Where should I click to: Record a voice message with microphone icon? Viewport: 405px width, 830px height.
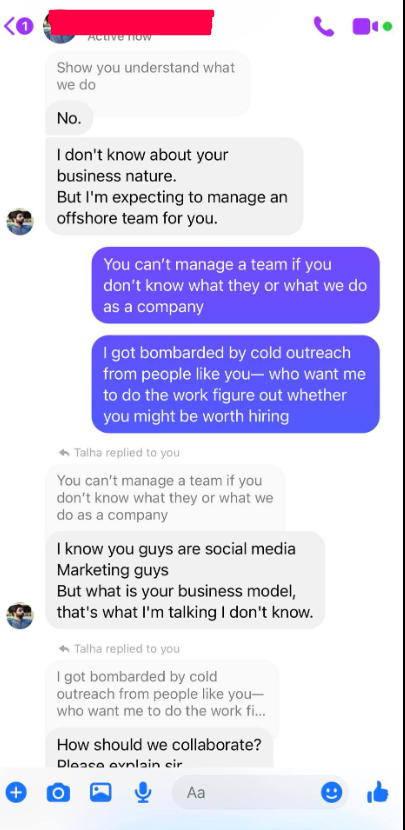142,792
